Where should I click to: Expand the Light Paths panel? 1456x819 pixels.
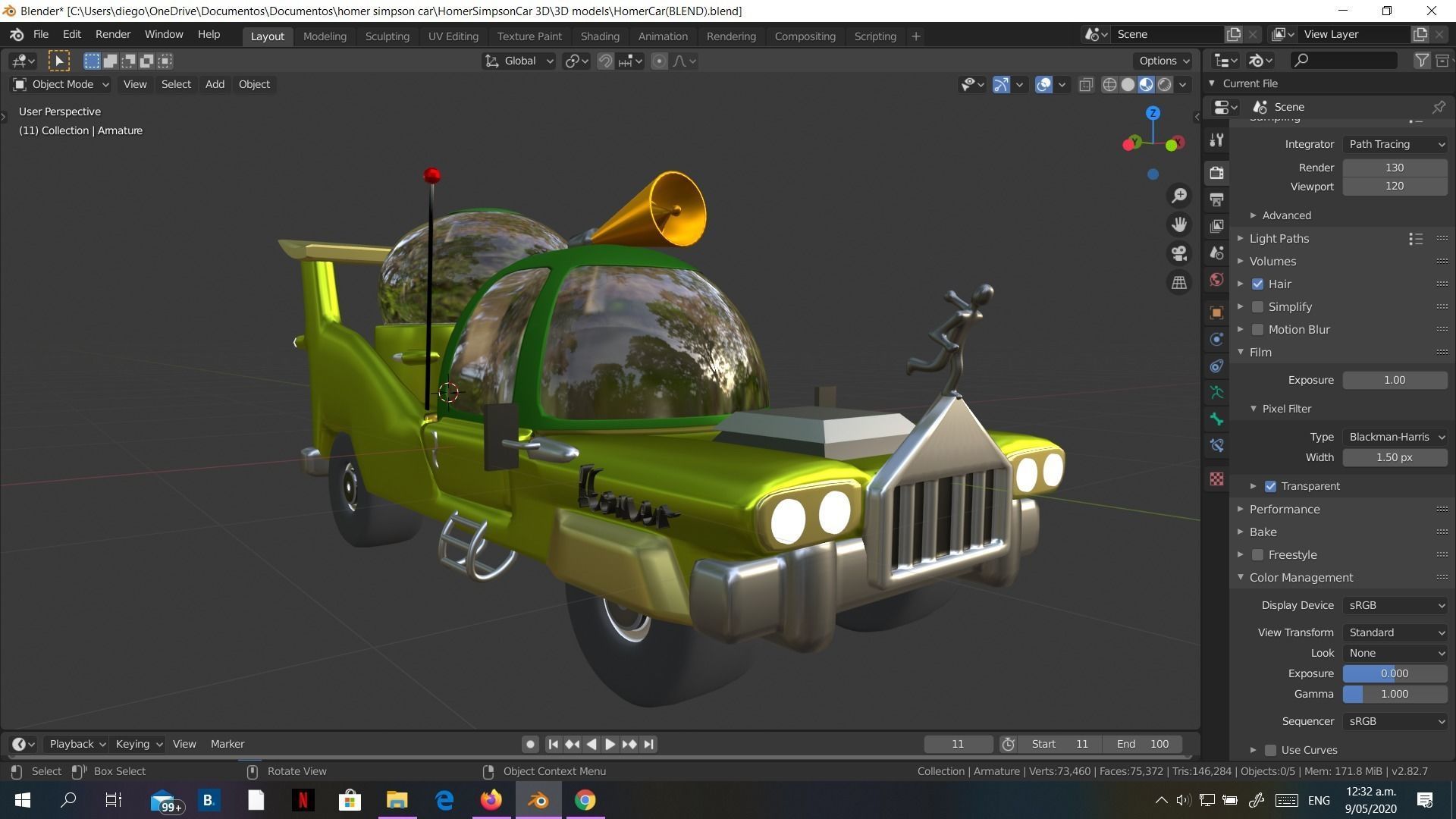click(1279, 238)
